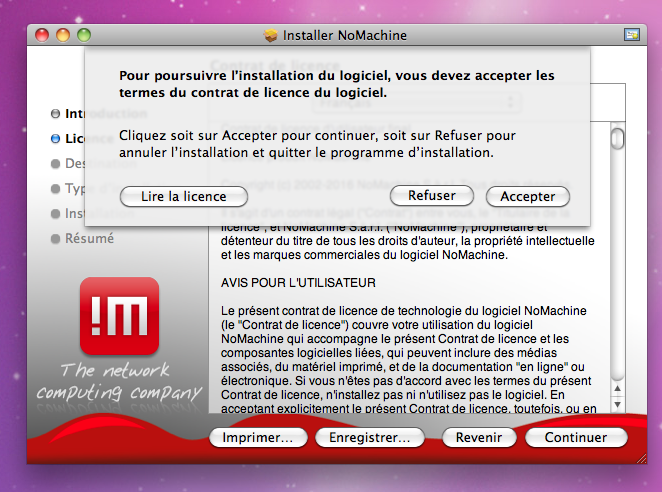Select the Licence step blue bullet

tap(55, 139)
